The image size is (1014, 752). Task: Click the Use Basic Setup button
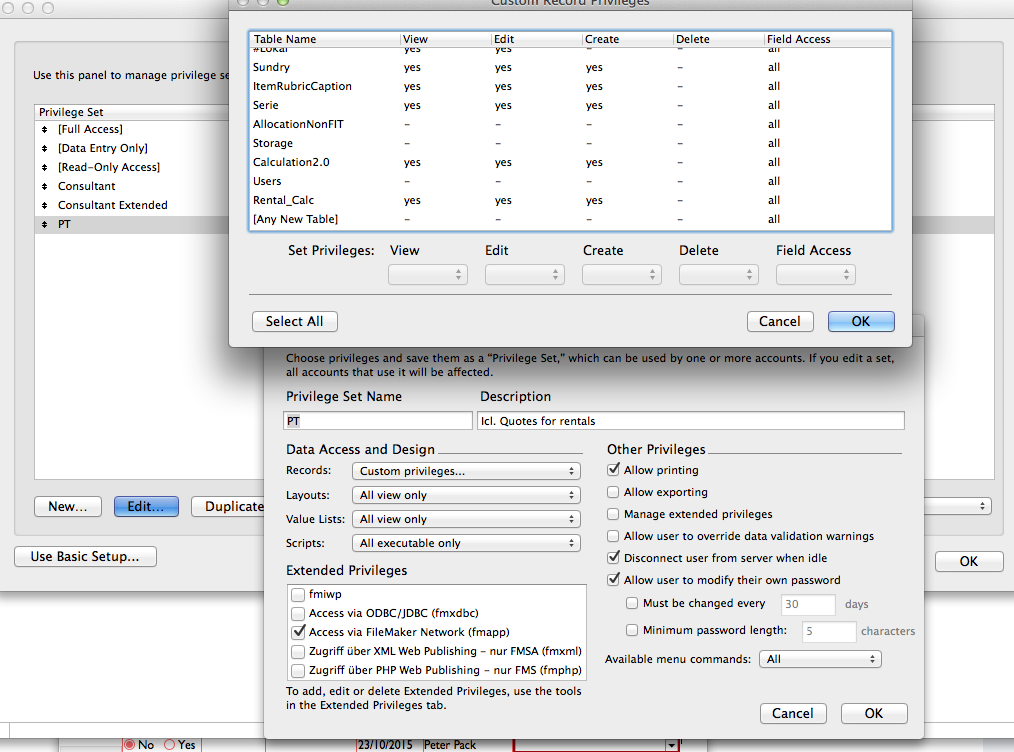tap(85, 556)
